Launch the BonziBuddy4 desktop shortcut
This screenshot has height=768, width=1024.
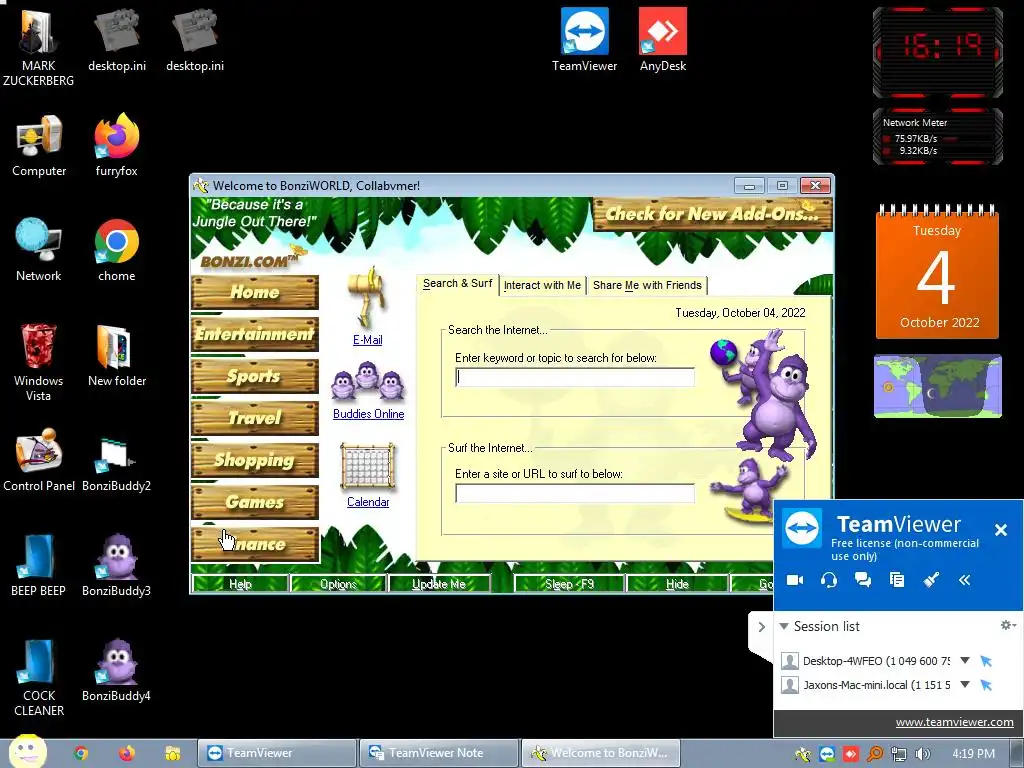(116, 670)
